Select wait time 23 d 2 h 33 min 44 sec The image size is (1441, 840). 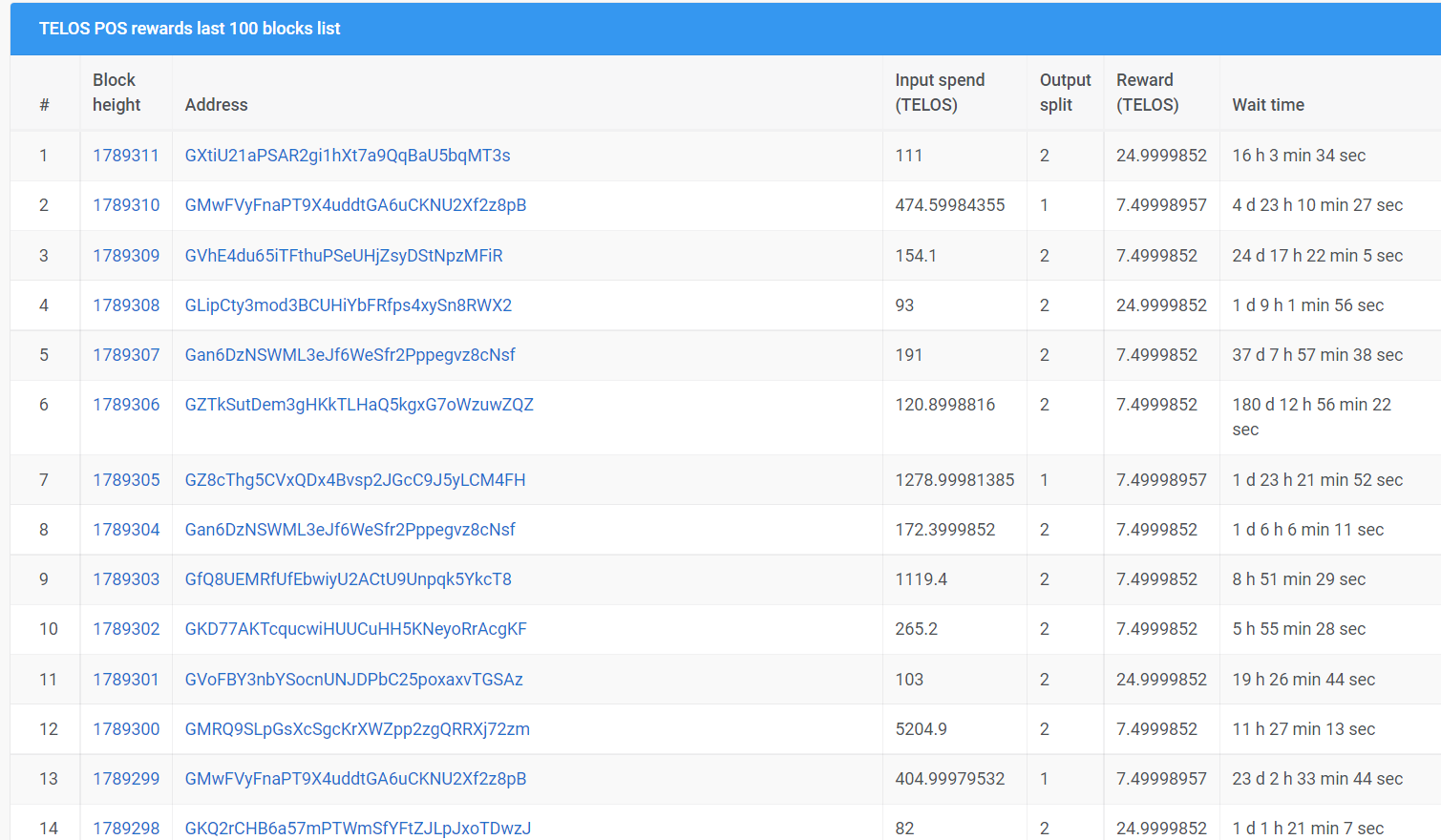[x=1318, y=779]
